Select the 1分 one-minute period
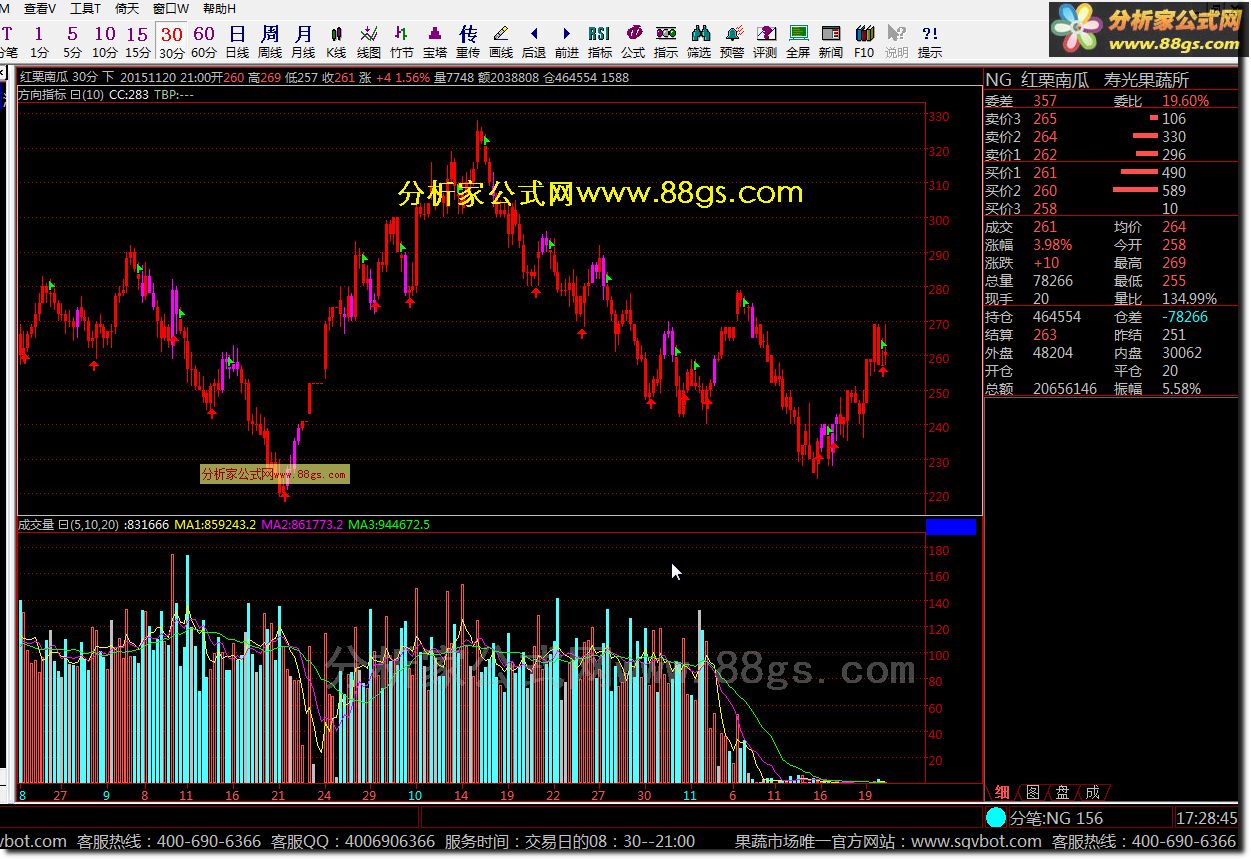The width and height of the screenshot is (1251, 859). (39, 42)
